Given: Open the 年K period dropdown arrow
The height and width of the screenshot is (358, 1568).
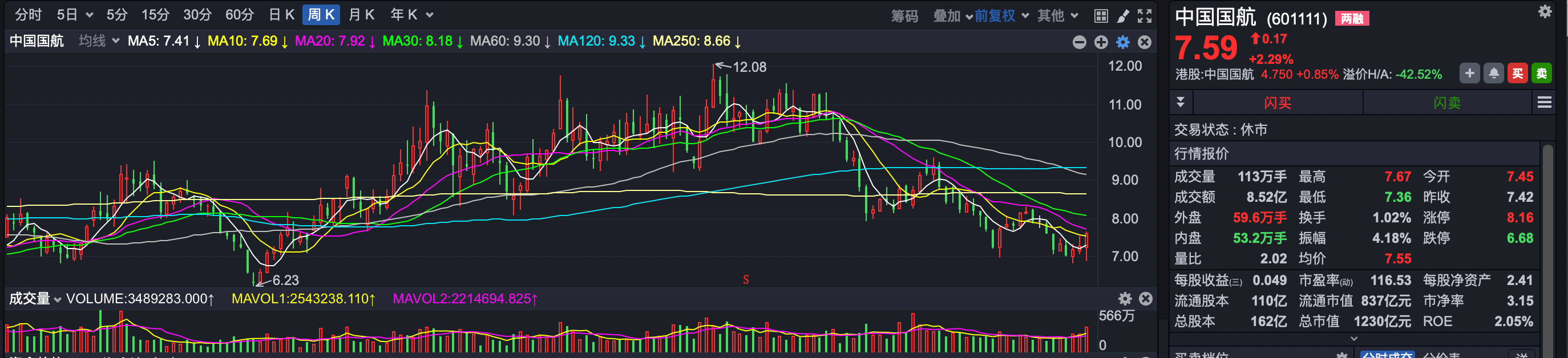Looking at the screenshot, I should coord(430,15).
